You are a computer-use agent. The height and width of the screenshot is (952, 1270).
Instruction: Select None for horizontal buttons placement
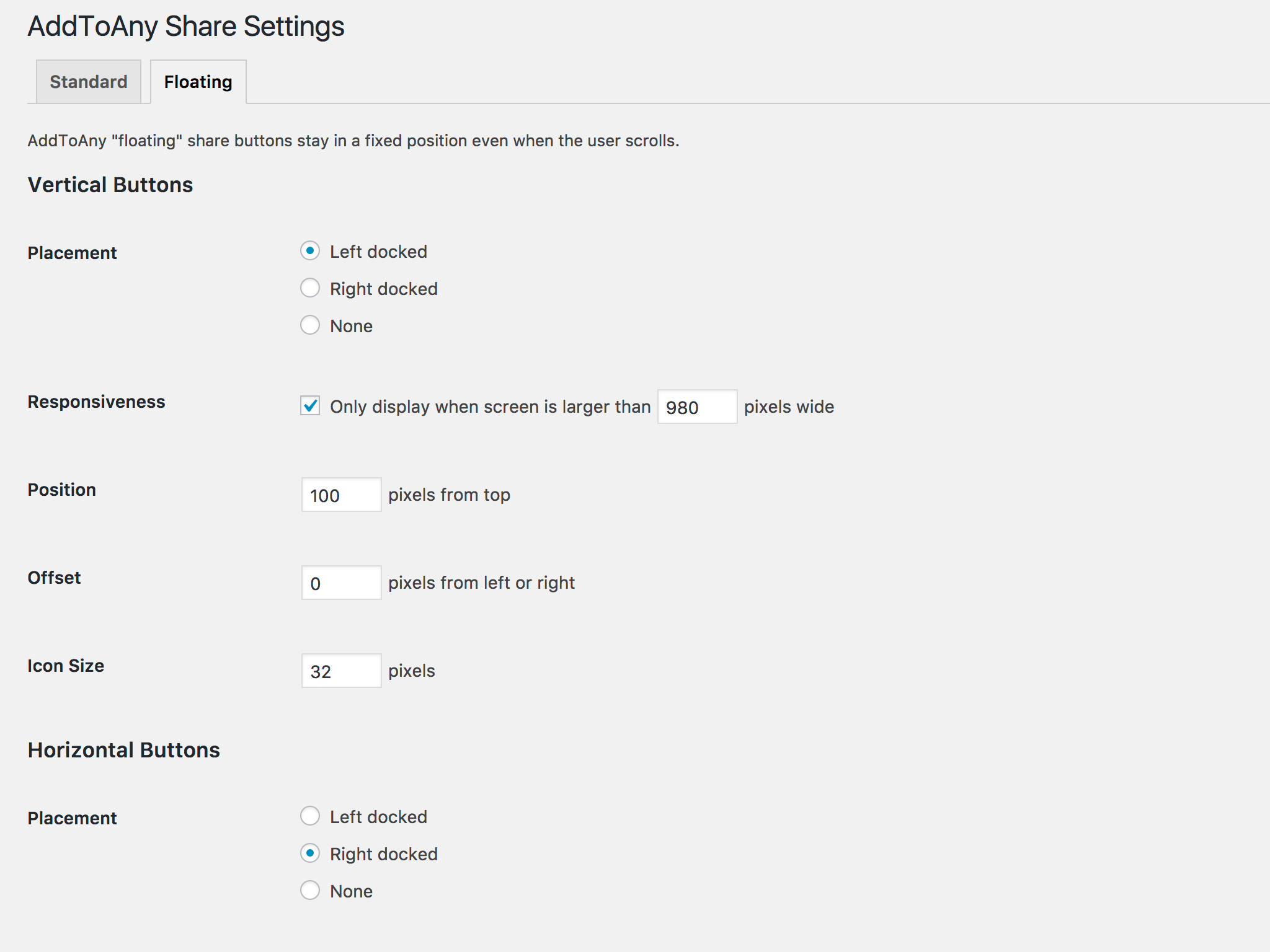310,891
